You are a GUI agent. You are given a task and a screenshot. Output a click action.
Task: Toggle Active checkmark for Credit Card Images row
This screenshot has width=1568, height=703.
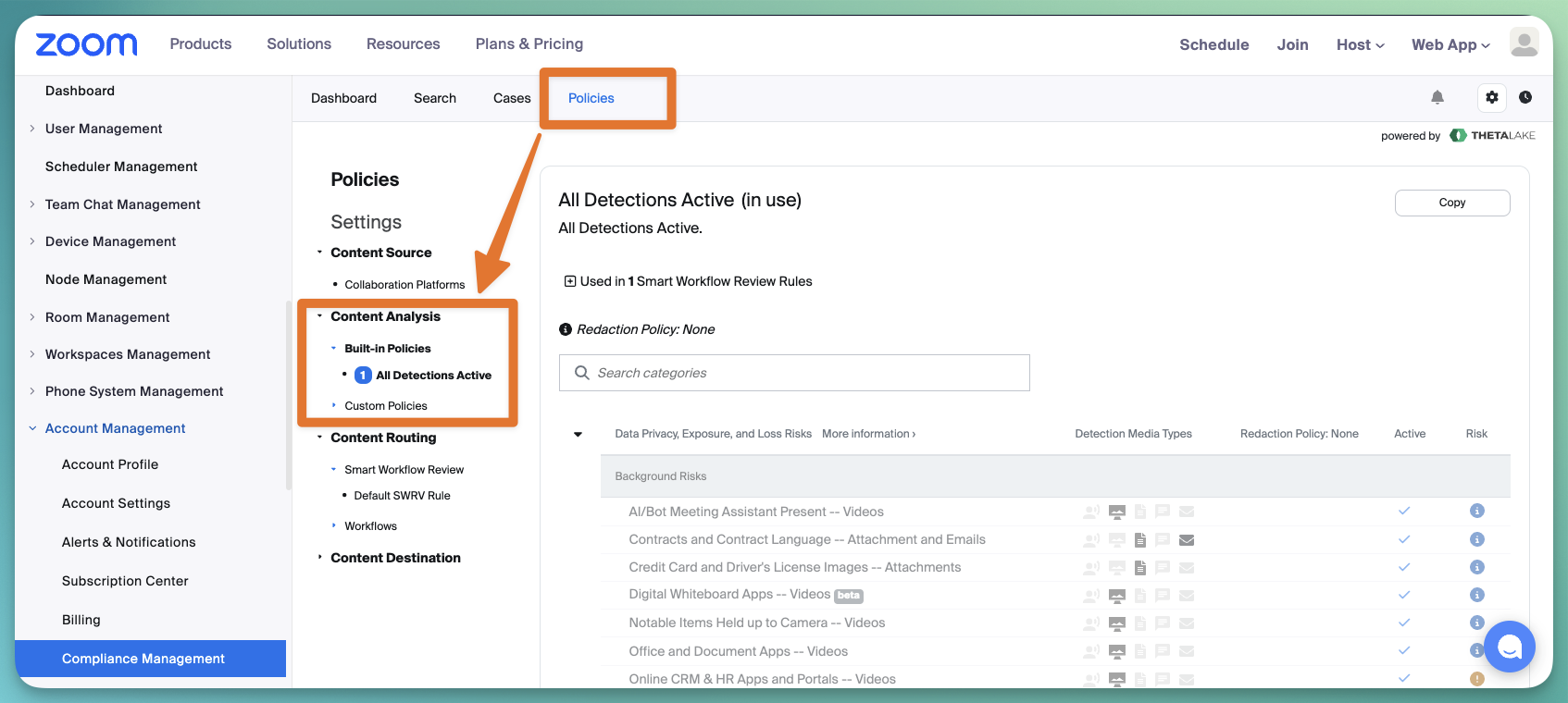click(1404, 567)
